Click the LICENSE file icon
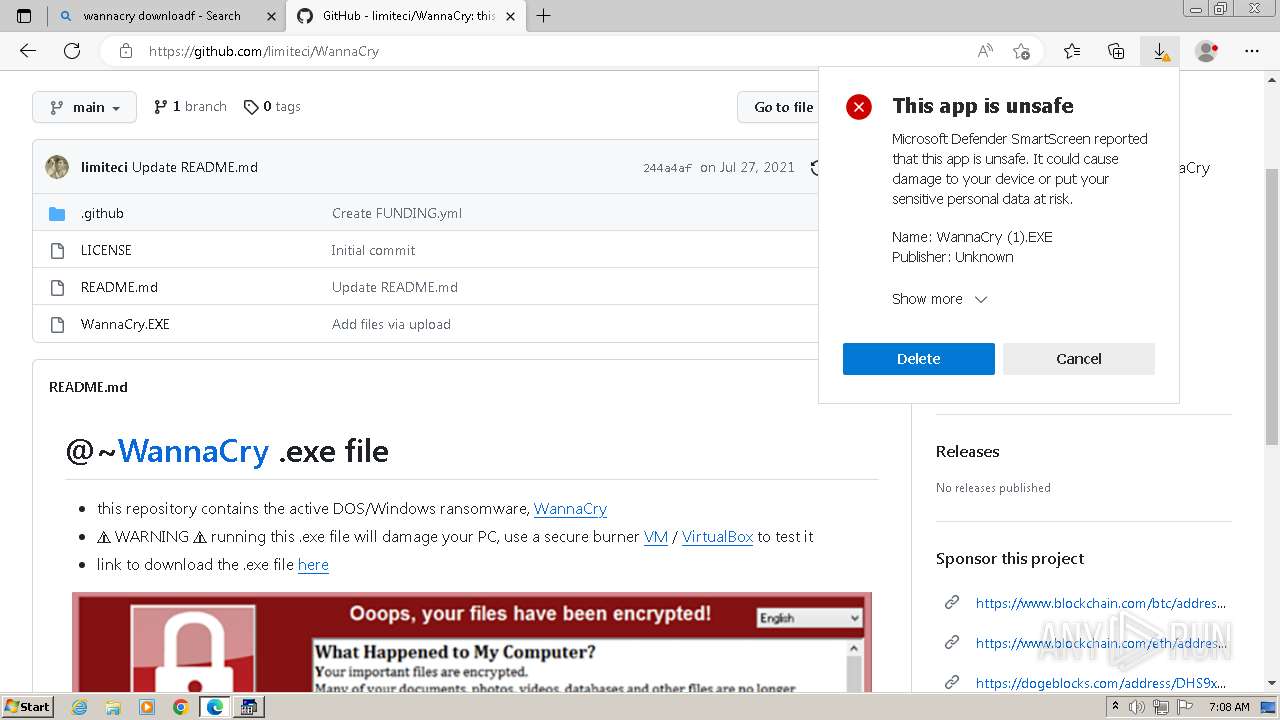The width and height of the screenshot is (1280, 720). coord(57,250)
